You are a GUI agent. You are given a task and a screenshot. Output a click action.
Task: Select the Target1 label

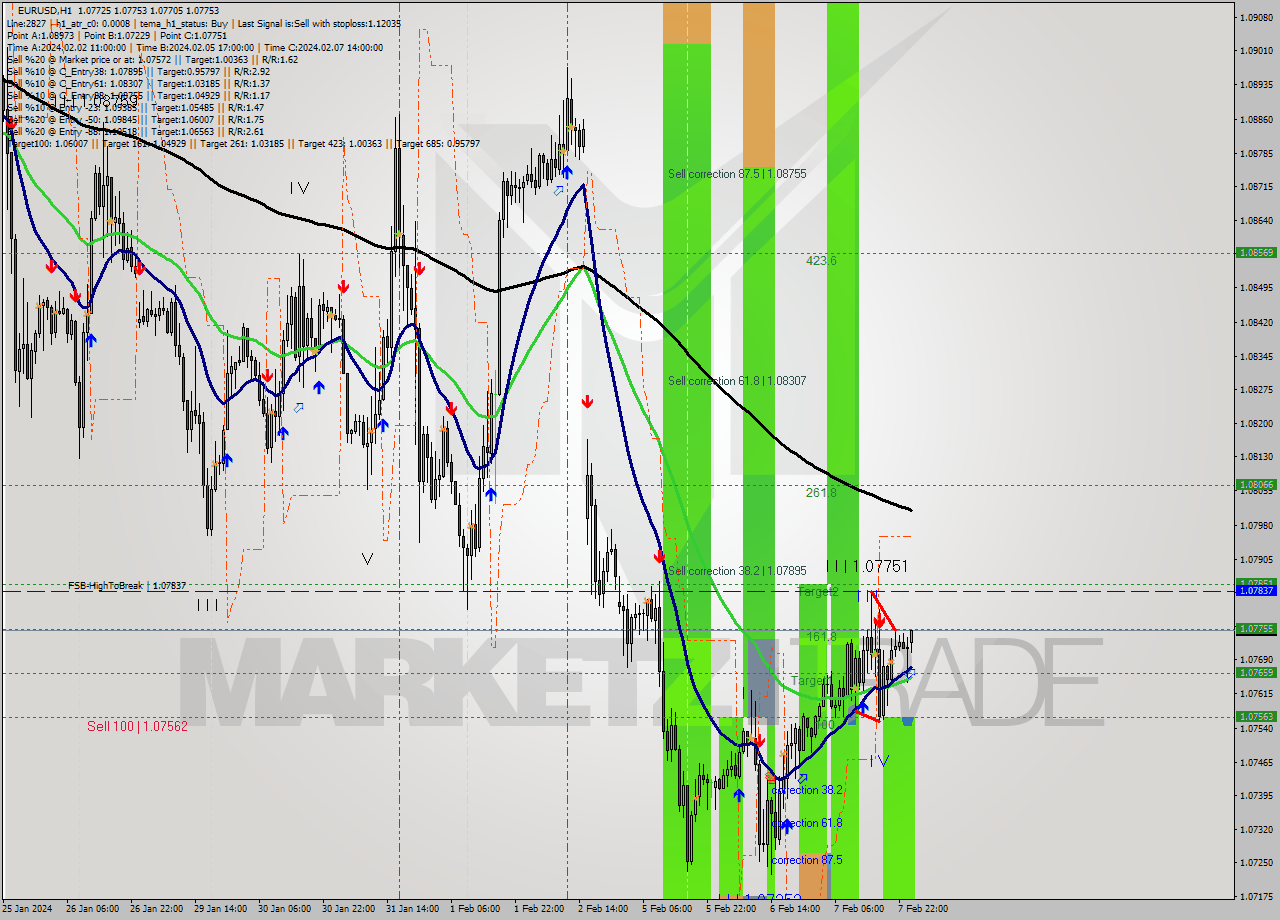(x=811, y=680)
